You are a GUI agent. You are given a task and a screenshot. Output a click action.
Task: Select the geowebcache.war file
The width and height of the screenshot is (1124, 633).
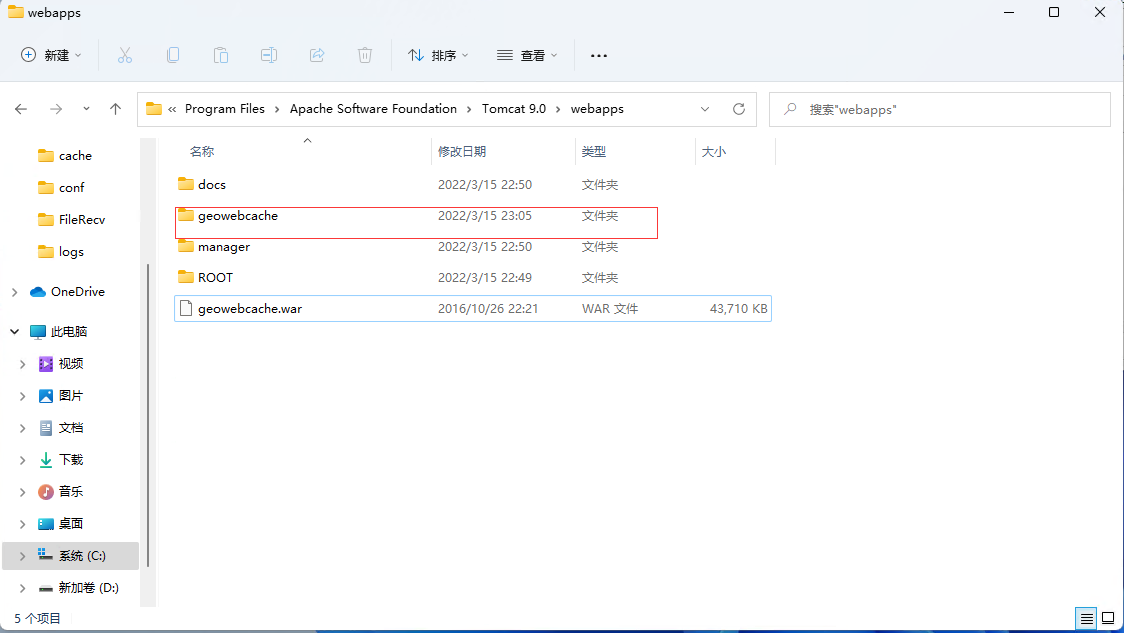[x=250, y=309]
